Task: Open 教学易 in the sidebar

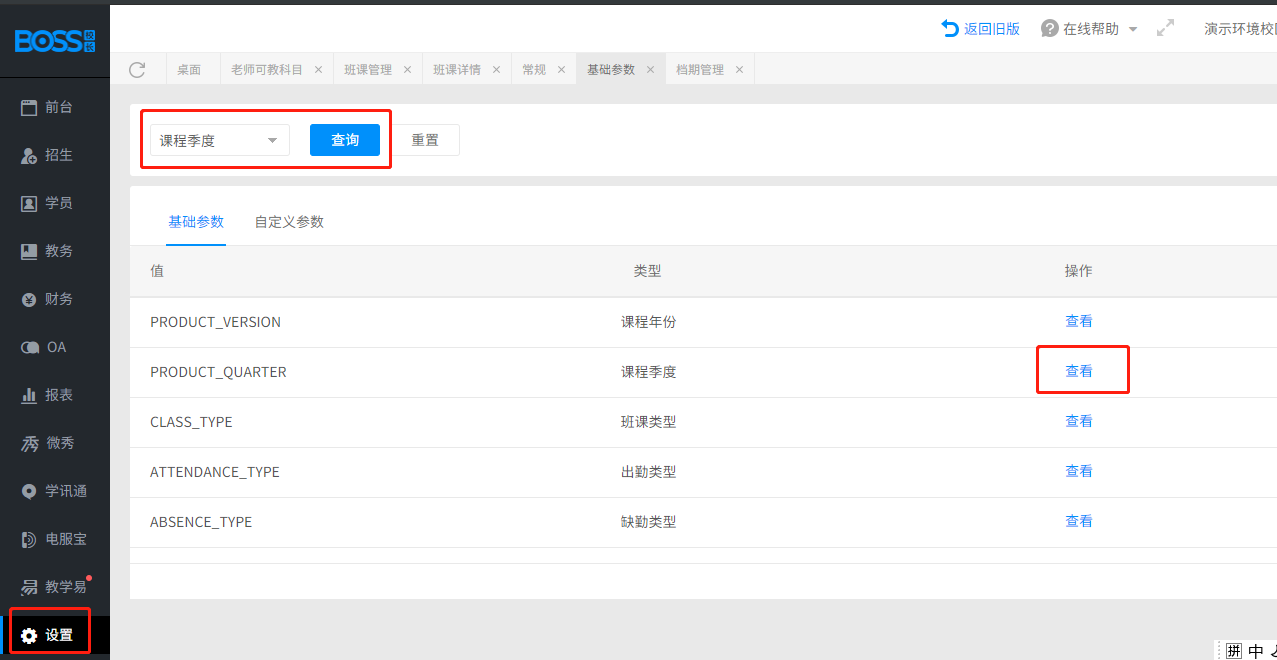Action: pos(55,587)
